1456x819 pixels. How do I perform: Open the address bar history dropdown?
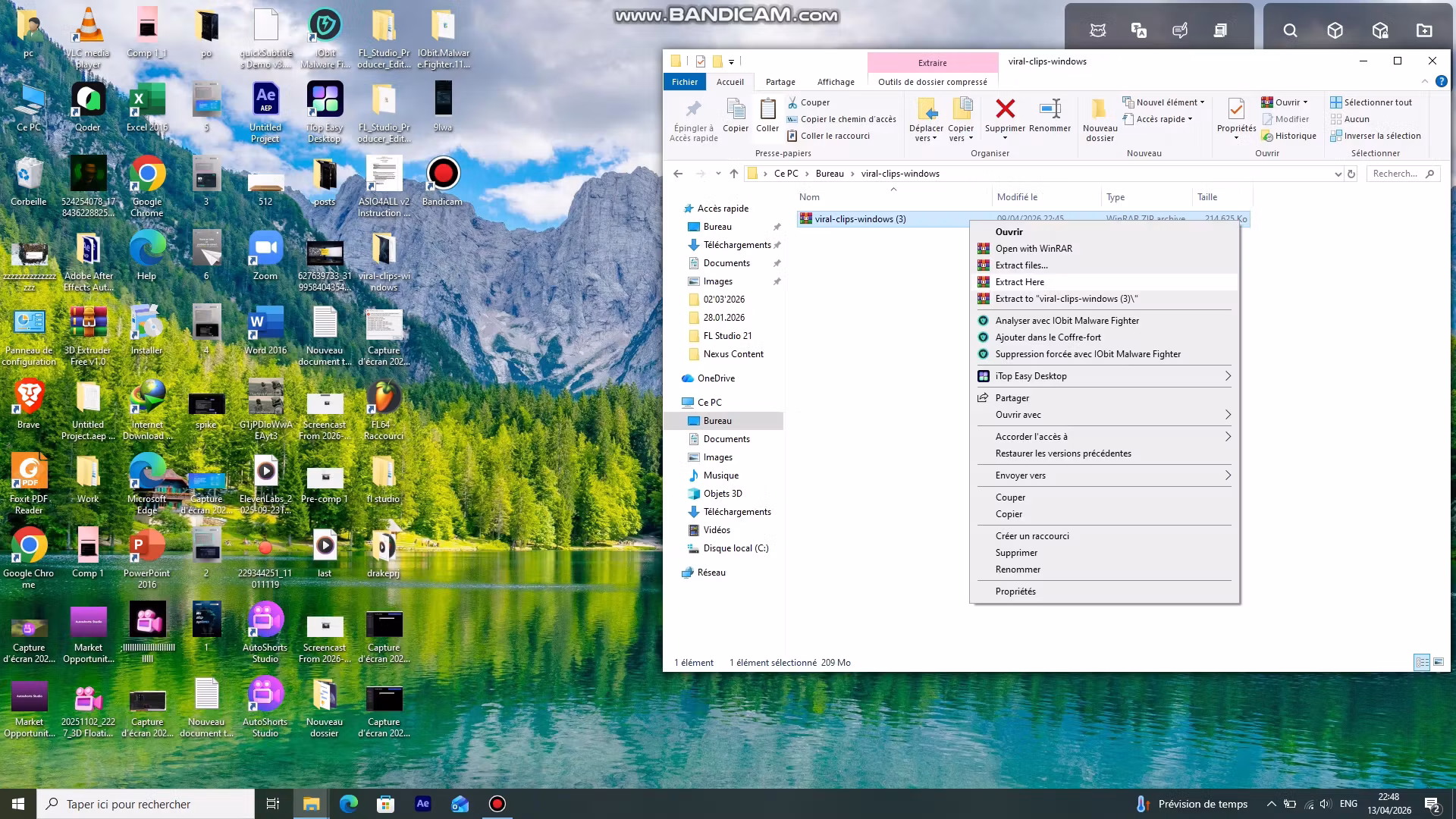click(1338, 174)
